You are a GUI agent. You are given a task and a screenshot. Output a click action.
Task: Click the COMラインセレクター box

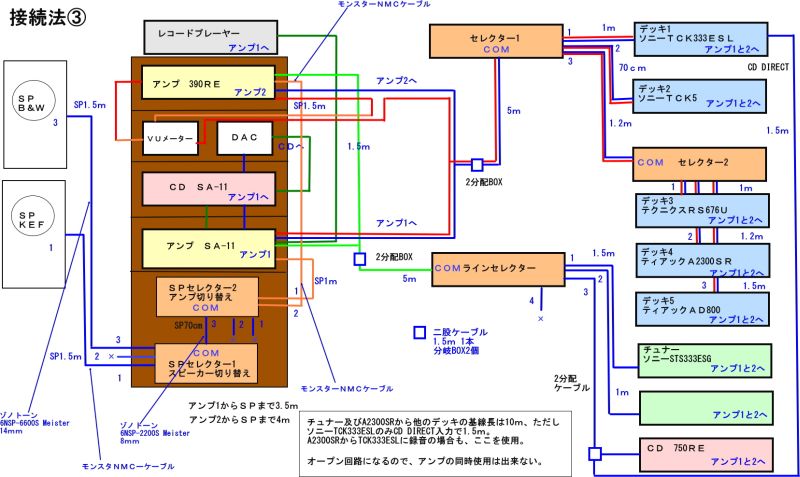point(498,269)
